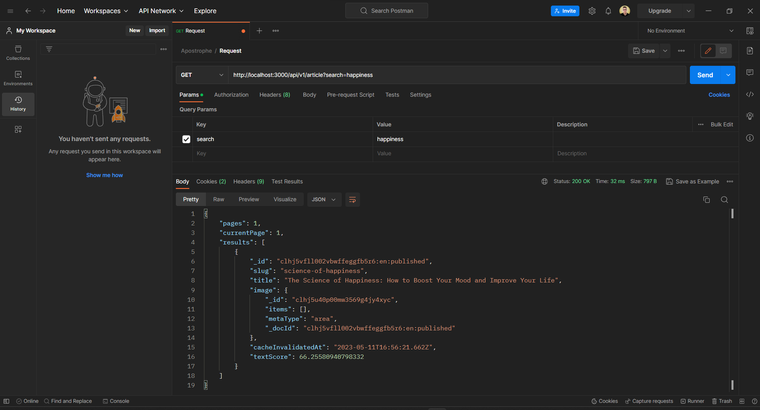760x410 pixels.
Task: Expand the Upgrade dropdown arrow
Action: pos(688,11)
